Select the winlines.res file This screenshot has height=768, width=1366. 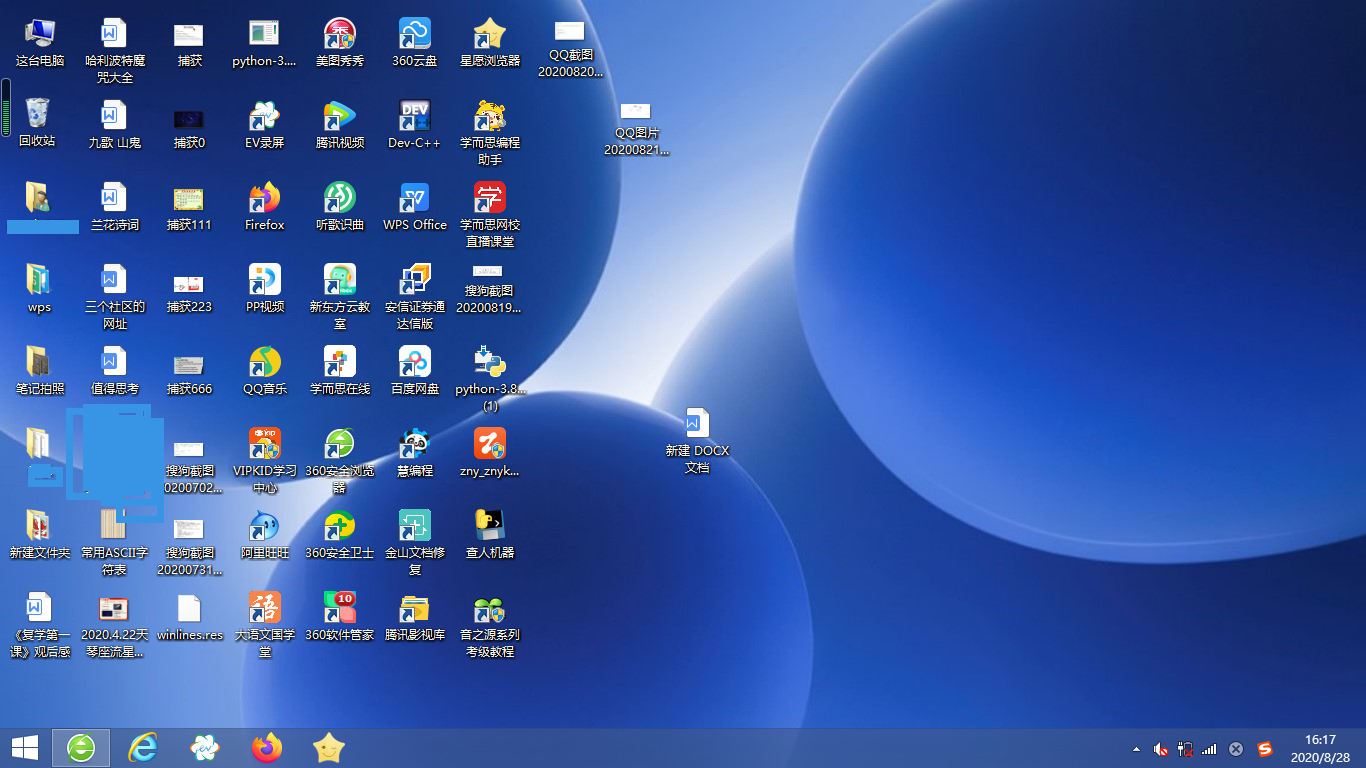[189, 617]
